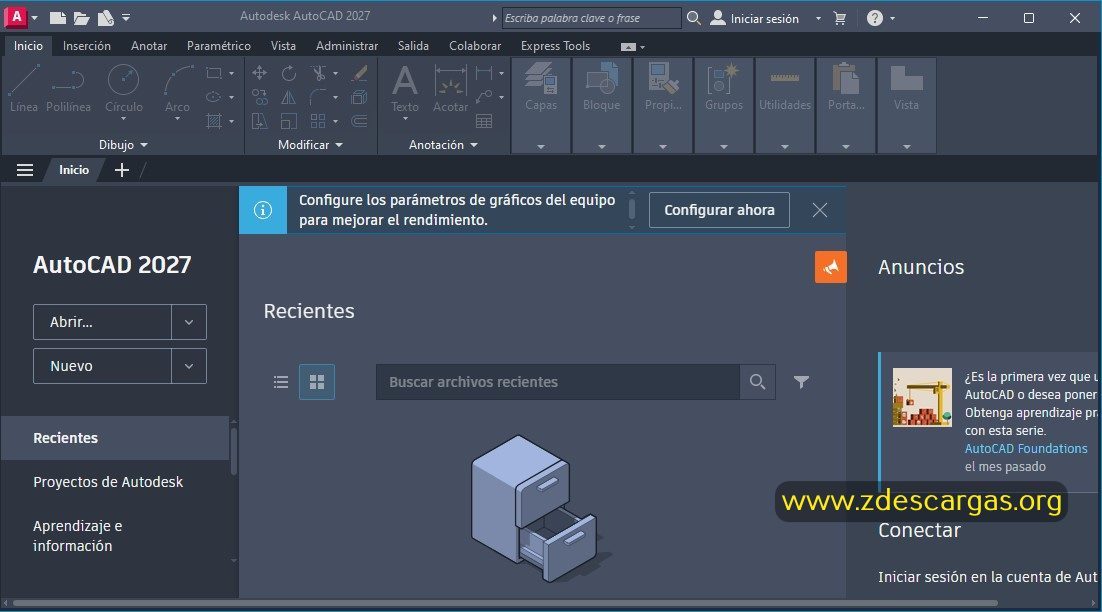Viewport: 1102px width, 612px height.
Task: Select the Polilínea draw tool
Action: pyautogui.click(x=68, y=89)
